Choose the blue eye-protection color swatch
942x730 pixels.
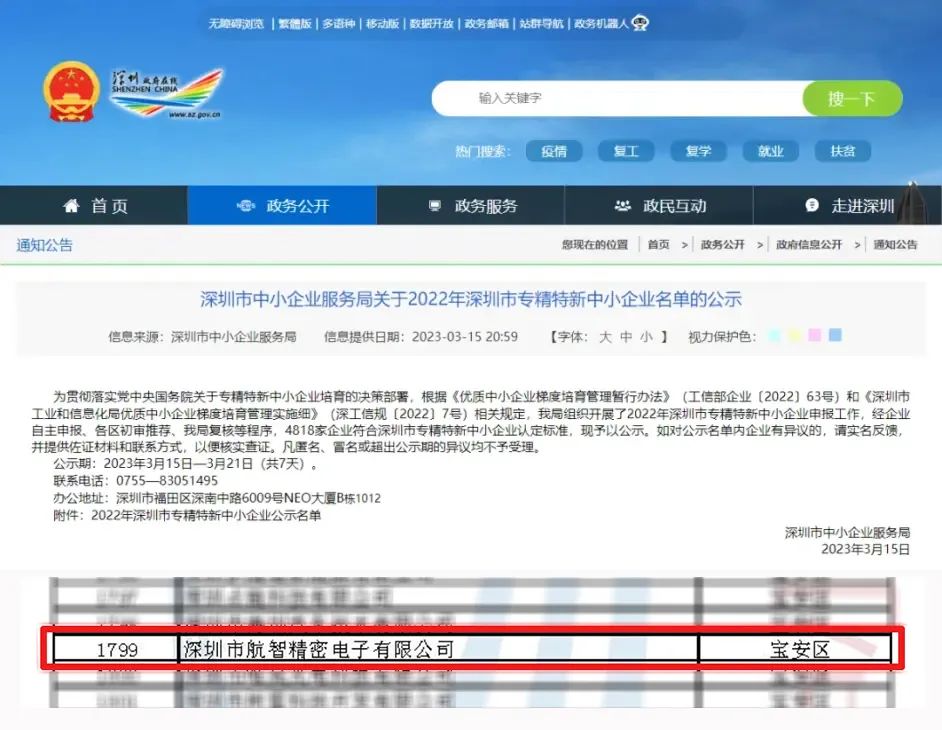[835, 336]
